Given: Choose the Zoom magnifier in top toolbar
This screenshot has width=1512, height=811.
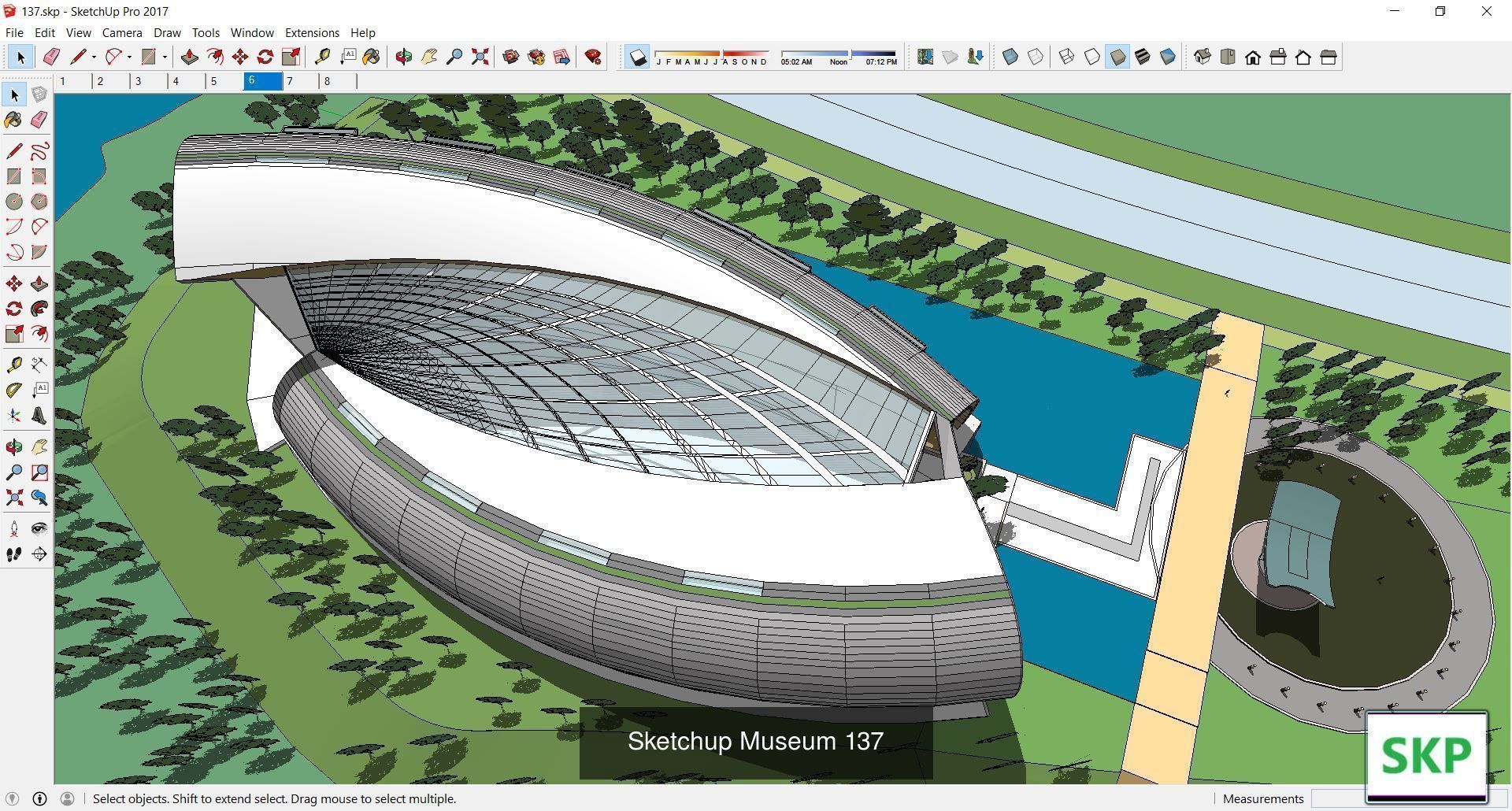Looking at the screenshot, I should coord(454,57).
